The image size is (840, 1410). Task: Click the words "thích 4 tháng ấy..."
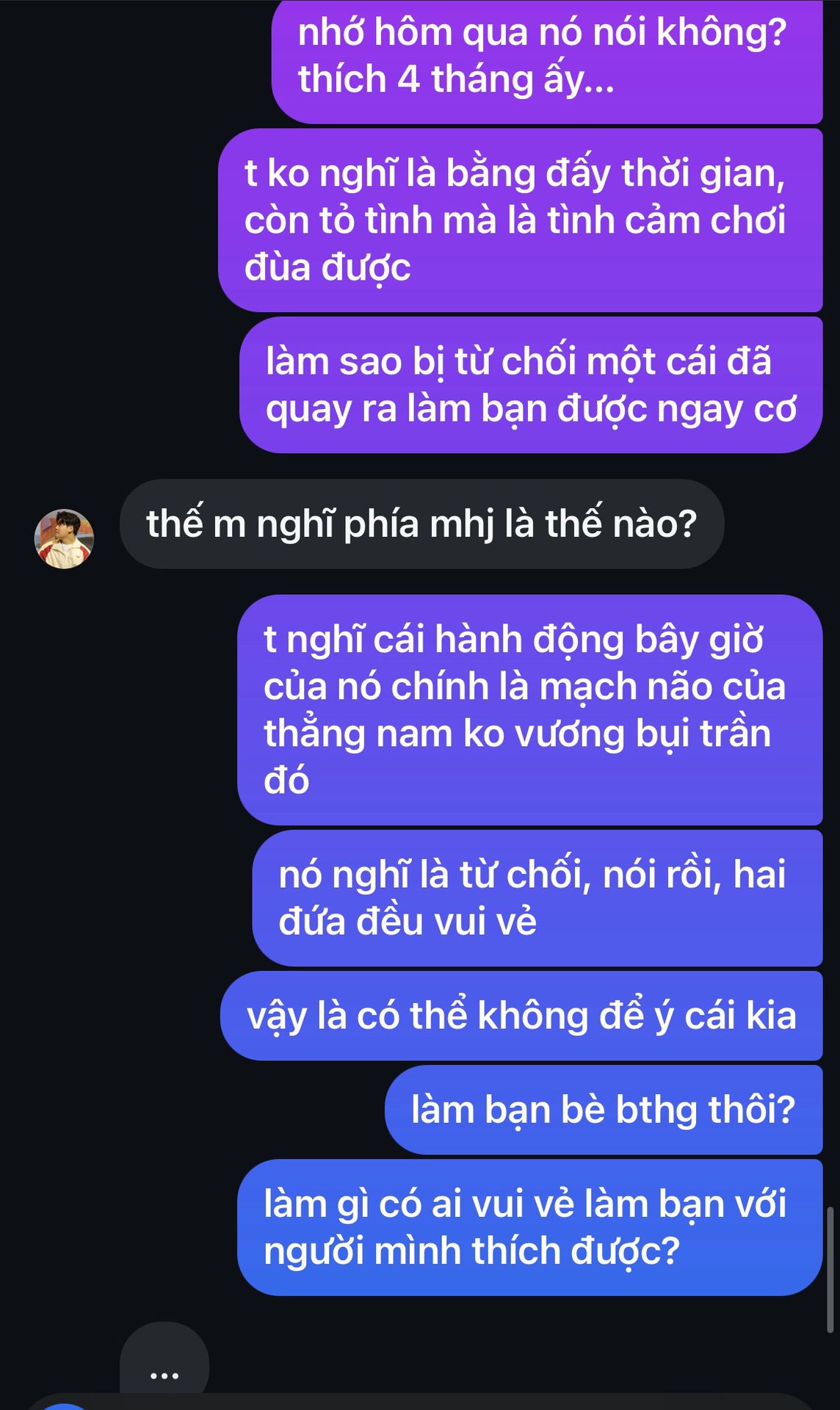click(x=456, y=79)
